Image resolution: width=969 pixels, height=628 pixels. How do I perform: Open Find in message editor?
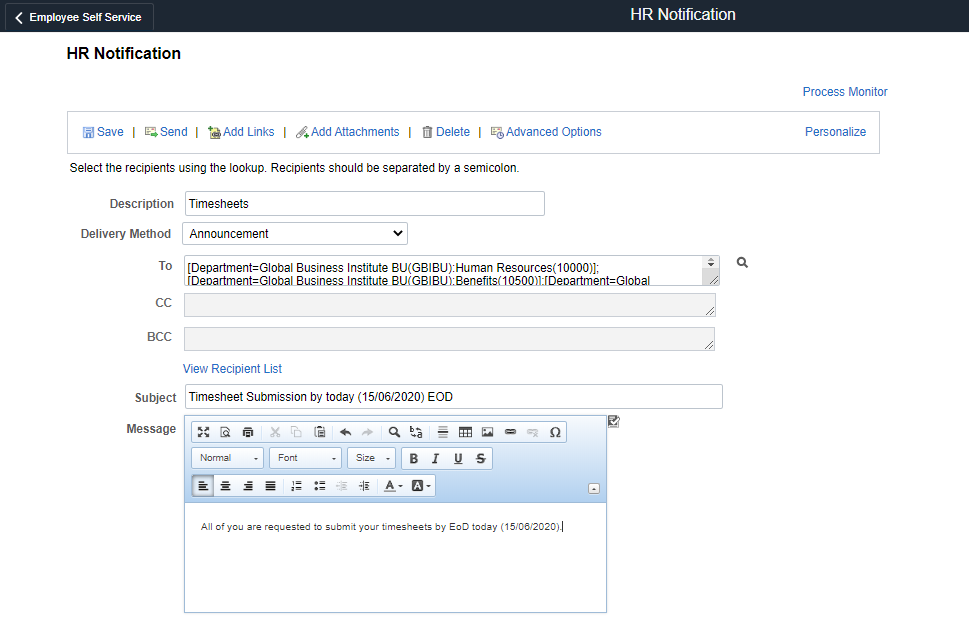click(394, 432)
